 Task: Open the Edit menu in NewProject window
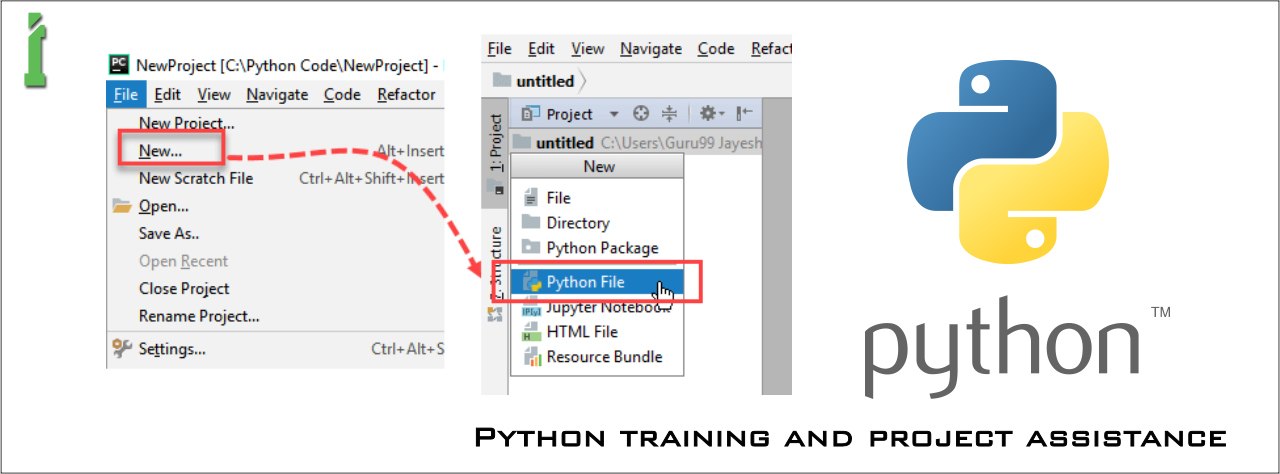point(167,95)
